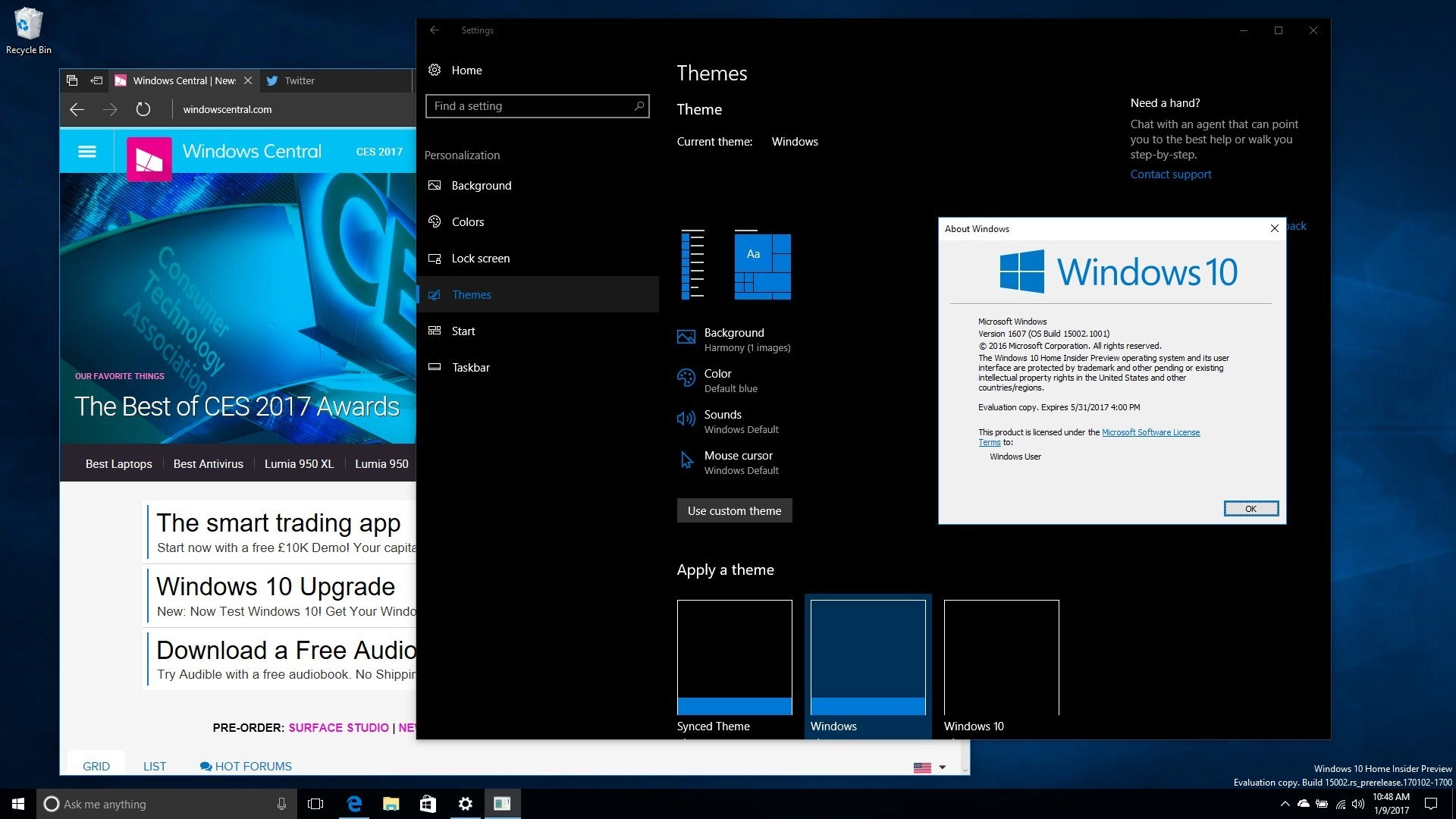Open Action Center notifications icon
The image size is (1456, 819).
pyautogui.click(x=1430, y=804)
